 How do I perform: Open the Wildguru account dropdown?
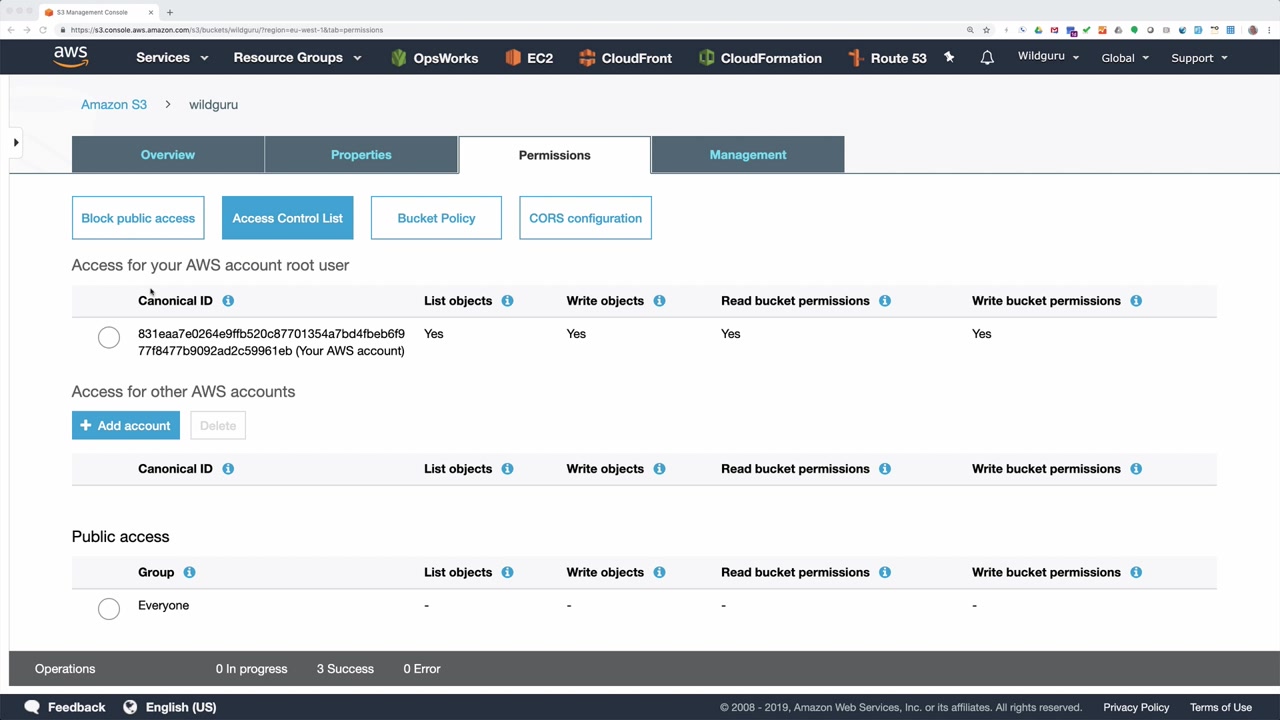1048,57
